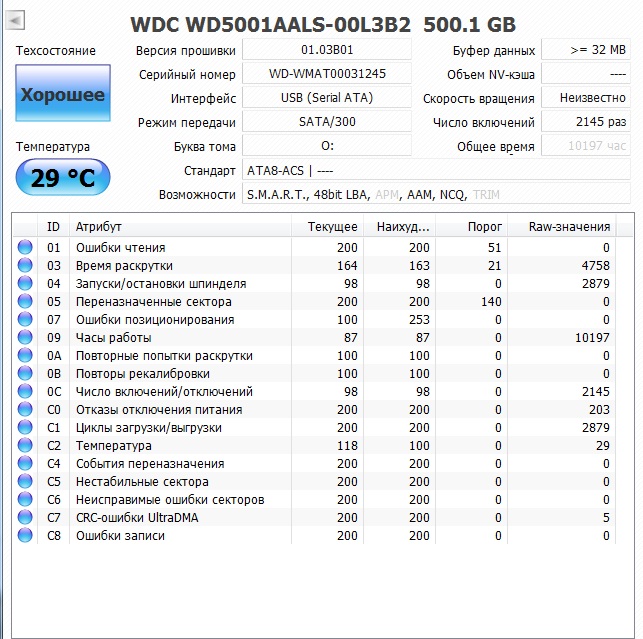Click the transfer mode field SATA/300
This screenshot has width=643, height=639.
click(327, 122)
